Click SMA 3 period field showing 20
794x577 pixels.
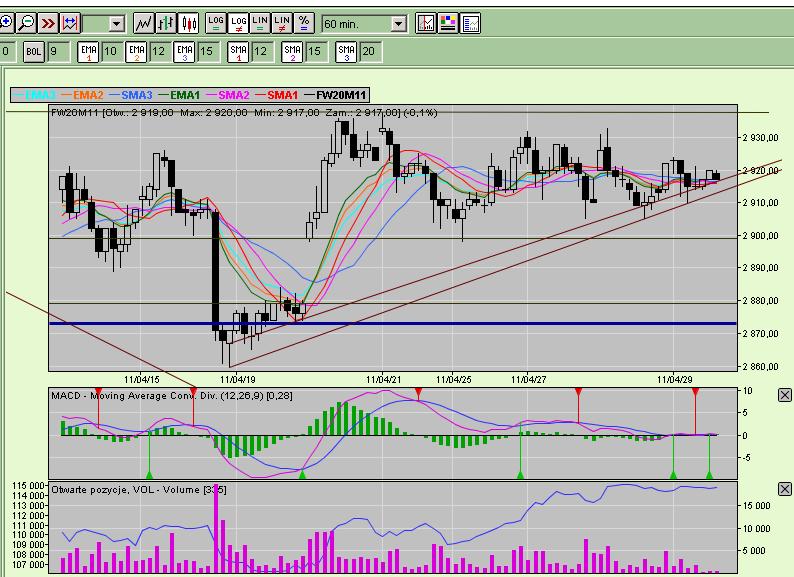point(370,51)
